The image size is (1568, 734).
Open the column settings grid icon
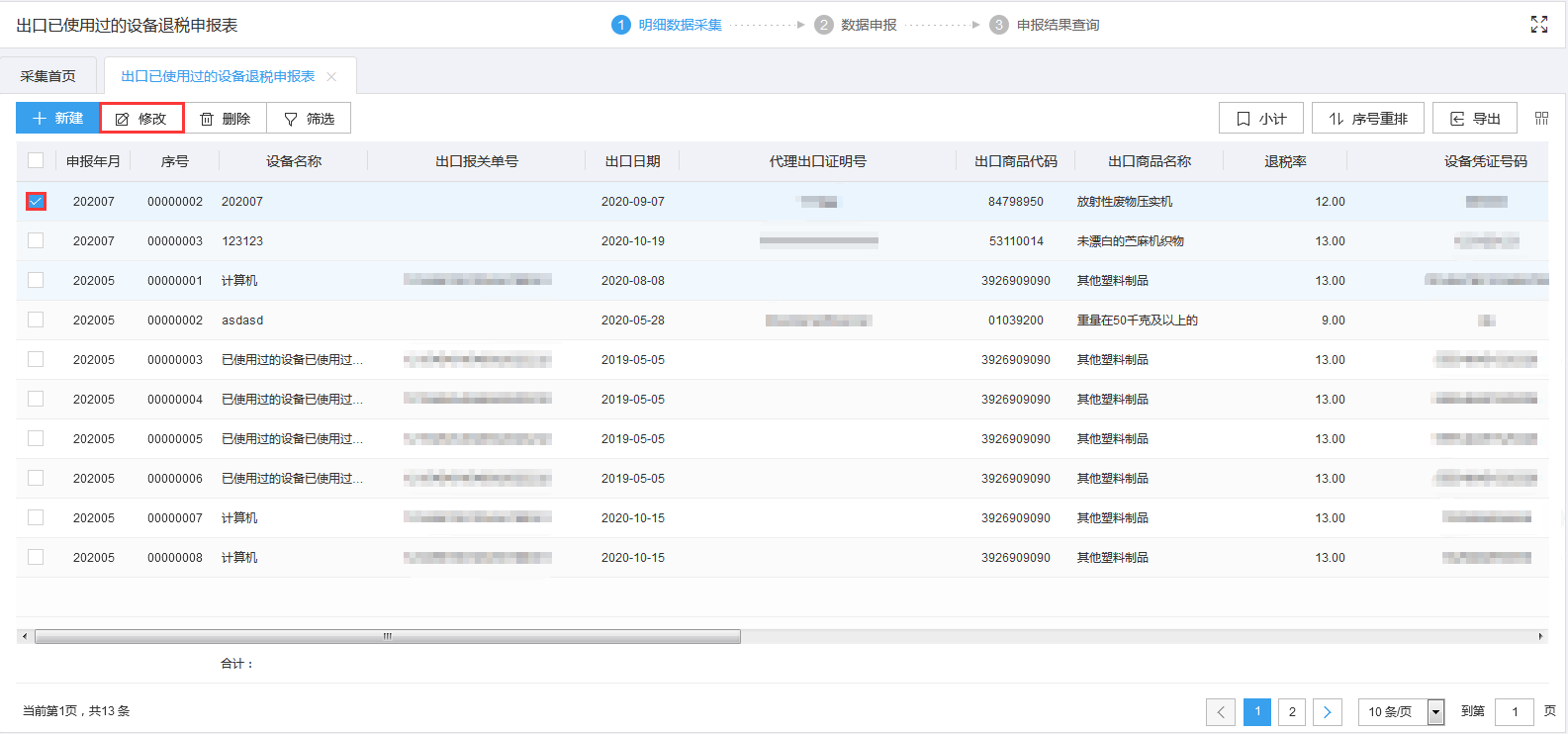click(x=1541, y=119)
